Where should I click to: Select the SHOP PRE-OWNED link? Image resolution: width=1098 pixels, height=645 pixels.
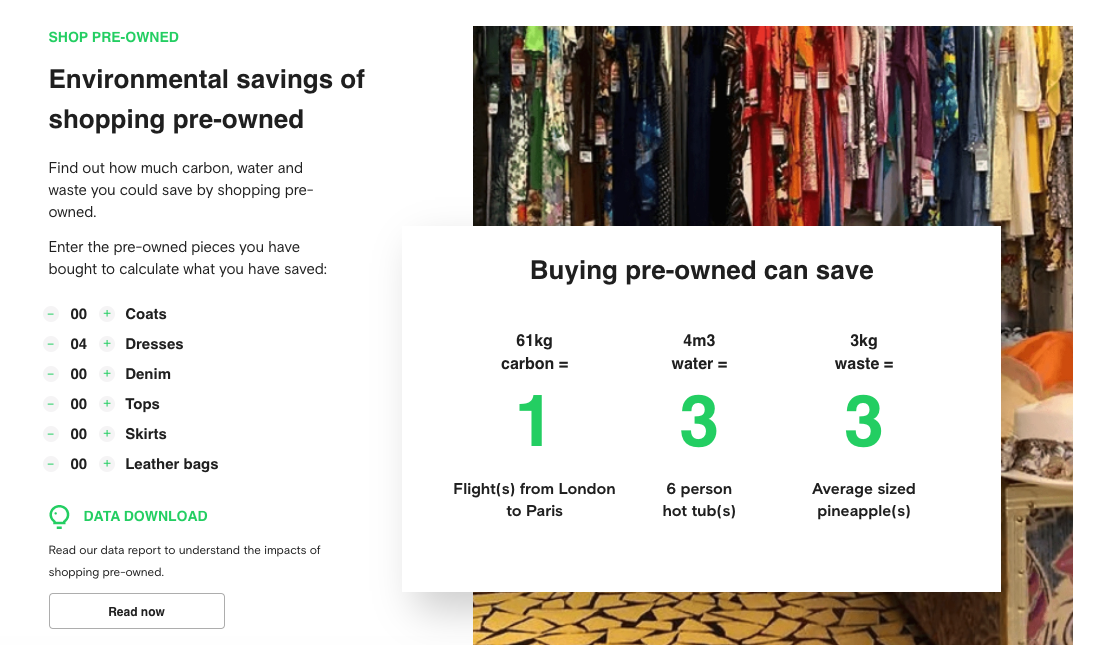113,37
